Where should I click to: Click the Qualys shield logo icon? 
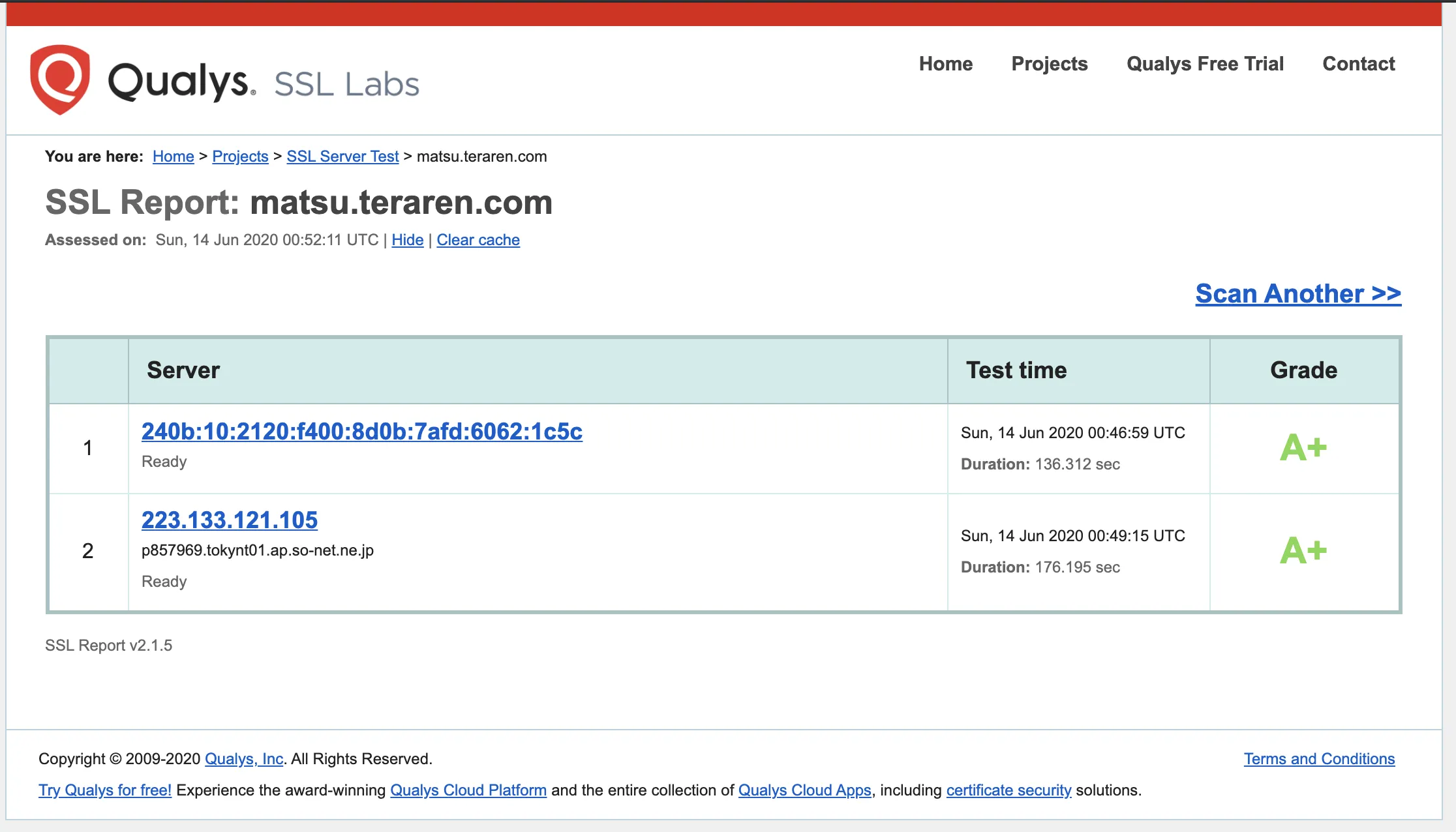pyautogui.click(x=60, y=80)
